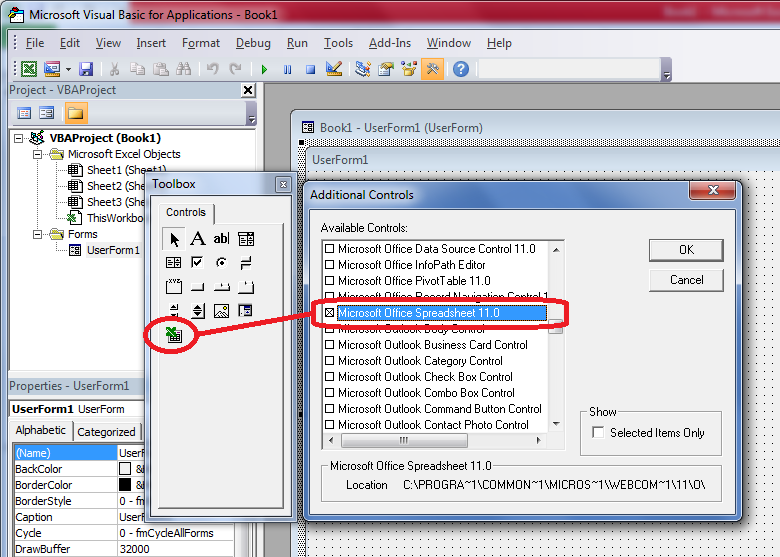Collapse the Microsoft Excel Objects folder
Viewport: 780px width, 557px height.
[x=37, y=154]
